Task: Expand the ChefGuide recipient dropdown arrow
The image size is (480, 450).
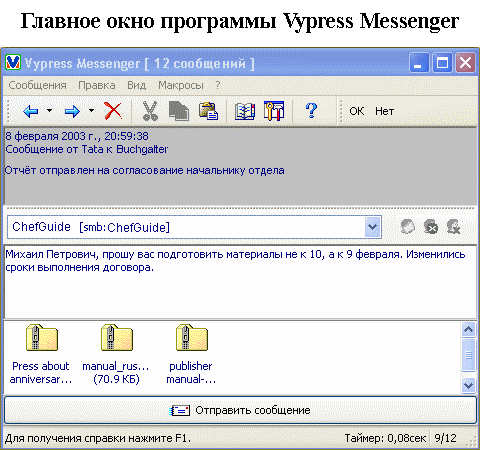Action: 372,227
